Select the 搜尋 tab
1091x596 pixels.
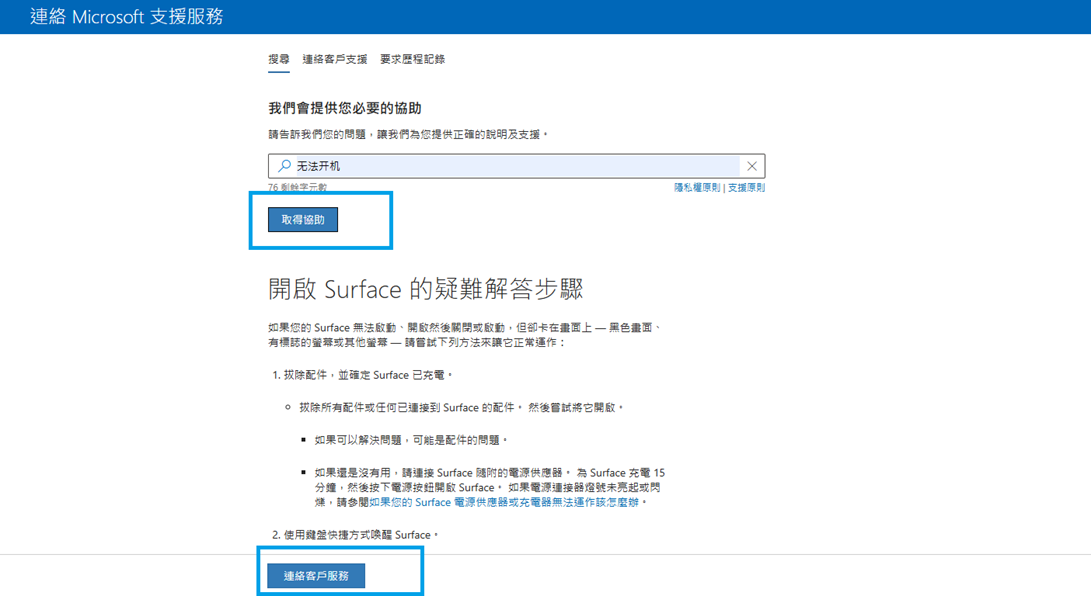[279, 59]
